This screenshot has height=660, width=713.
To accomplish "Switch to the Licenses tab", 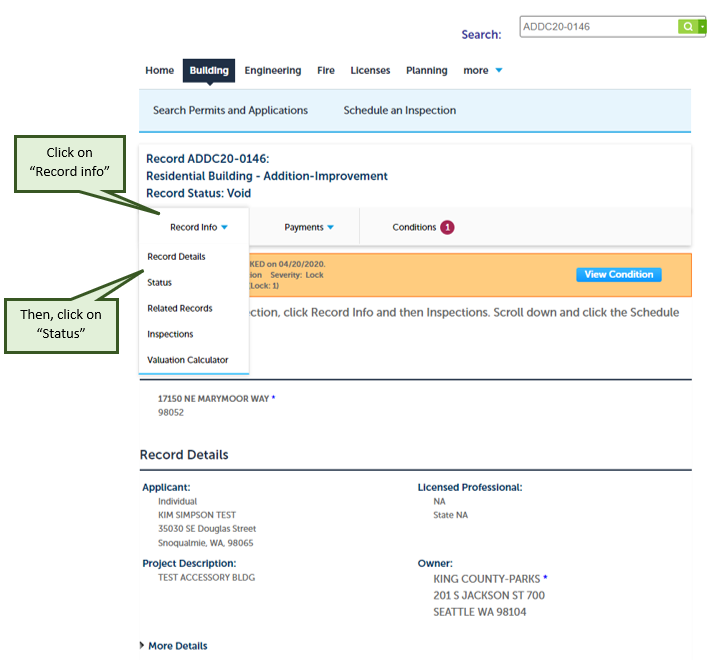I will pos(370,71).
